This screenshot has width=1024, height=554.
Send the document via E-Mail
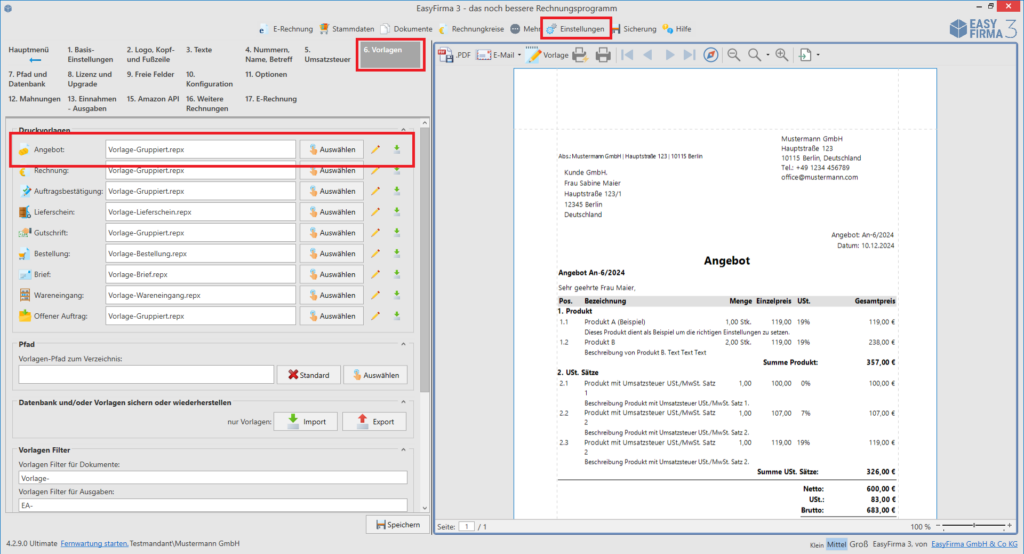pos(496,55)
